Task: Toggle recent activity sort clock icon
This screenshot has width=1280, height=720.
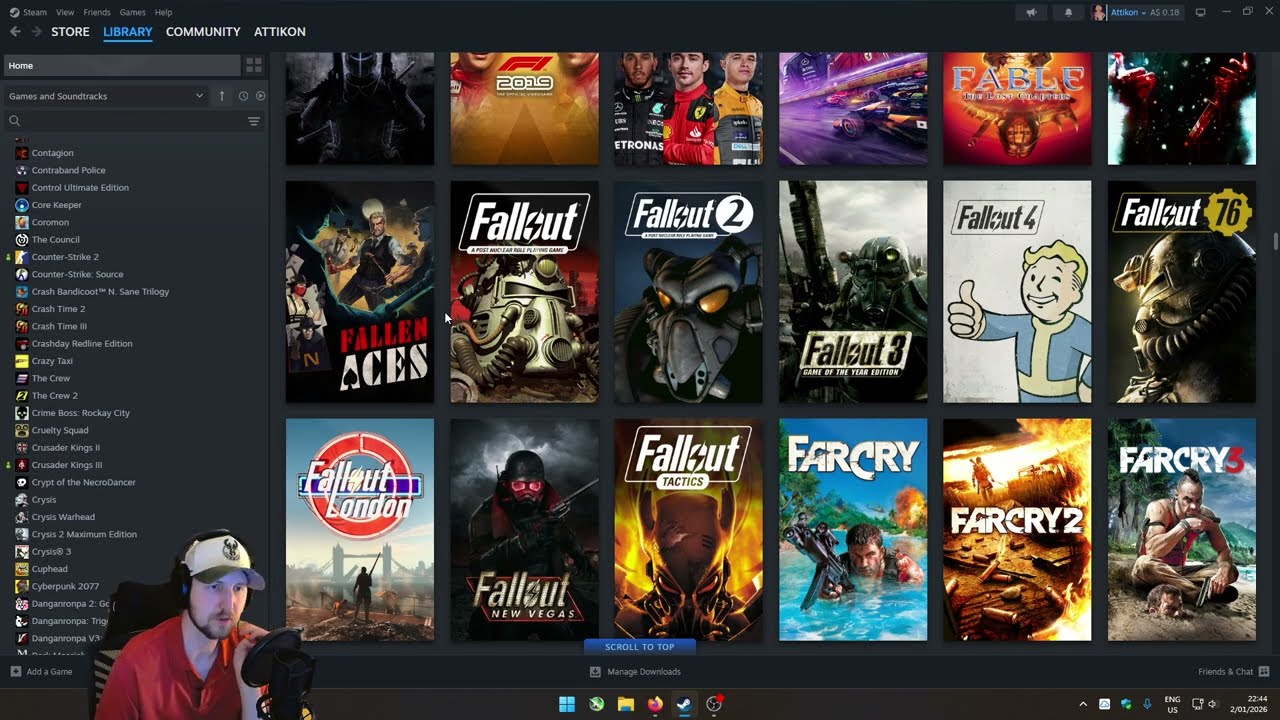Action: [243, 96]
